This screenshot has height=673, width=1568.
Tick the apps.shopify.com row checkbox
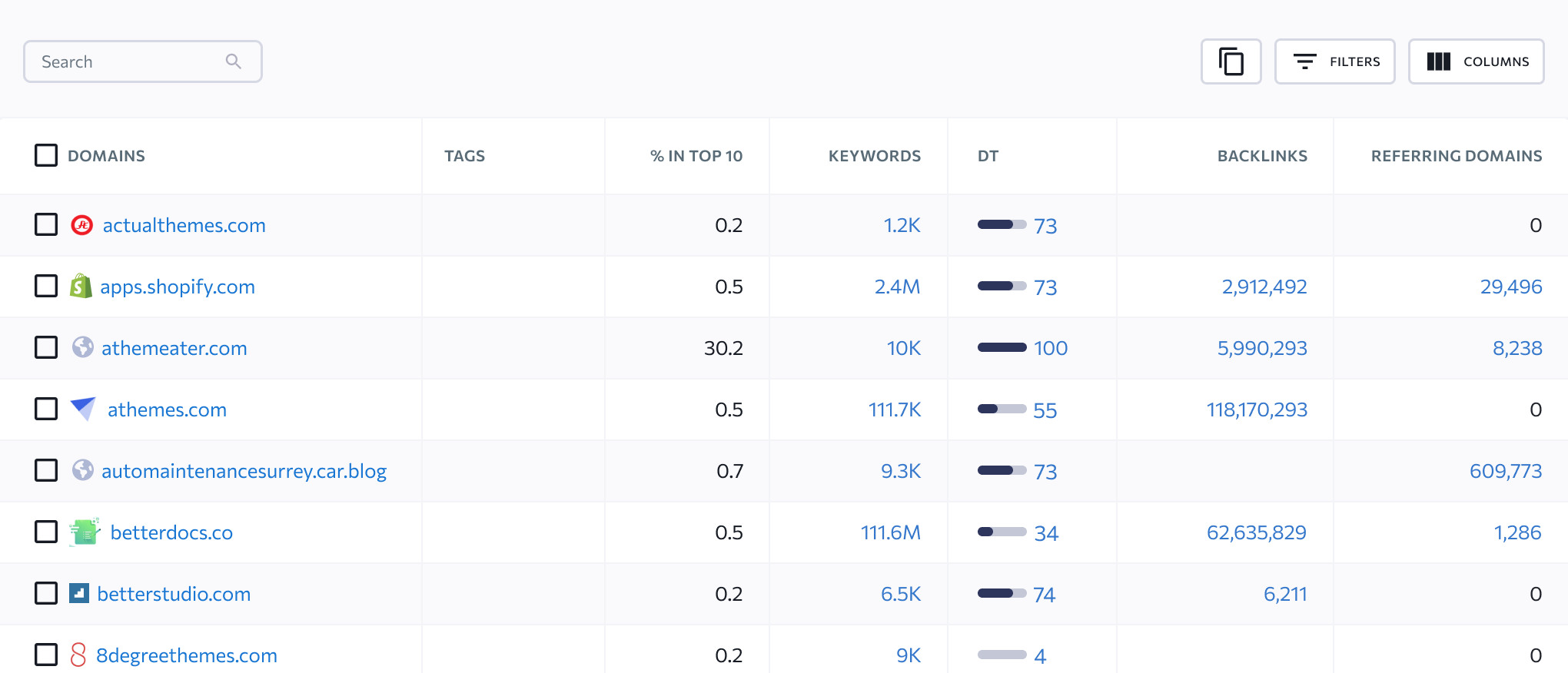coord(46,286)
